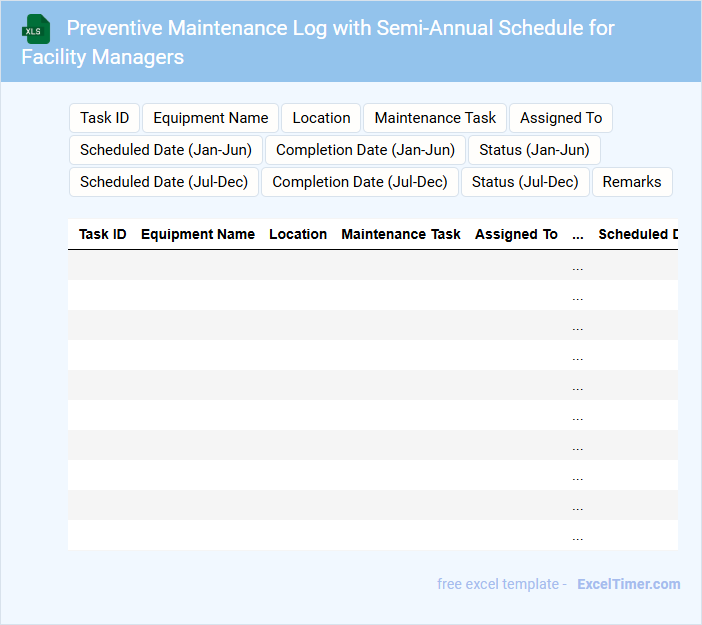Click the Location tag chip

click(x=321, y=118)
